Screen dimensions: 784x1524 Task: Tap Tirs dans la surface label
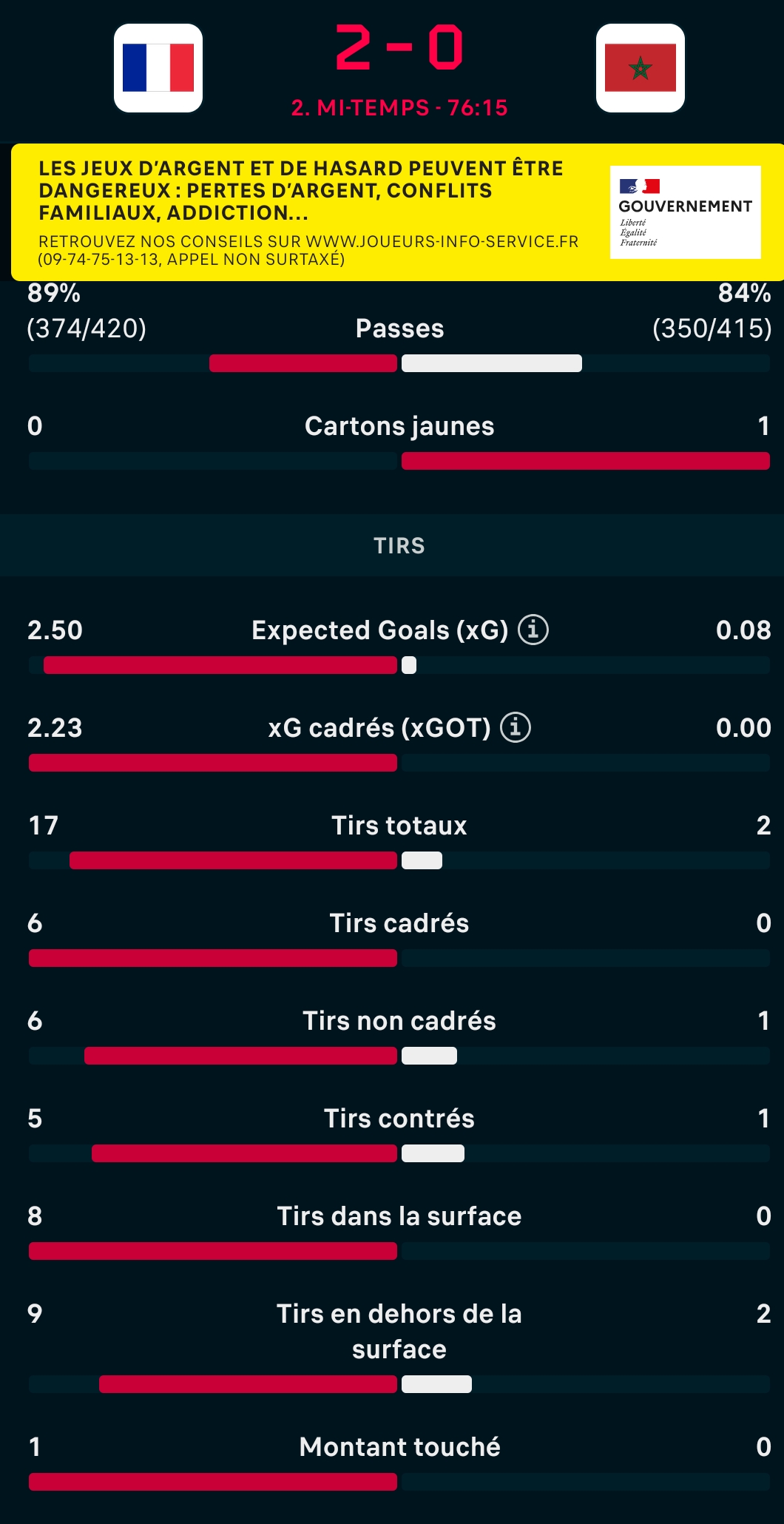399,1216
